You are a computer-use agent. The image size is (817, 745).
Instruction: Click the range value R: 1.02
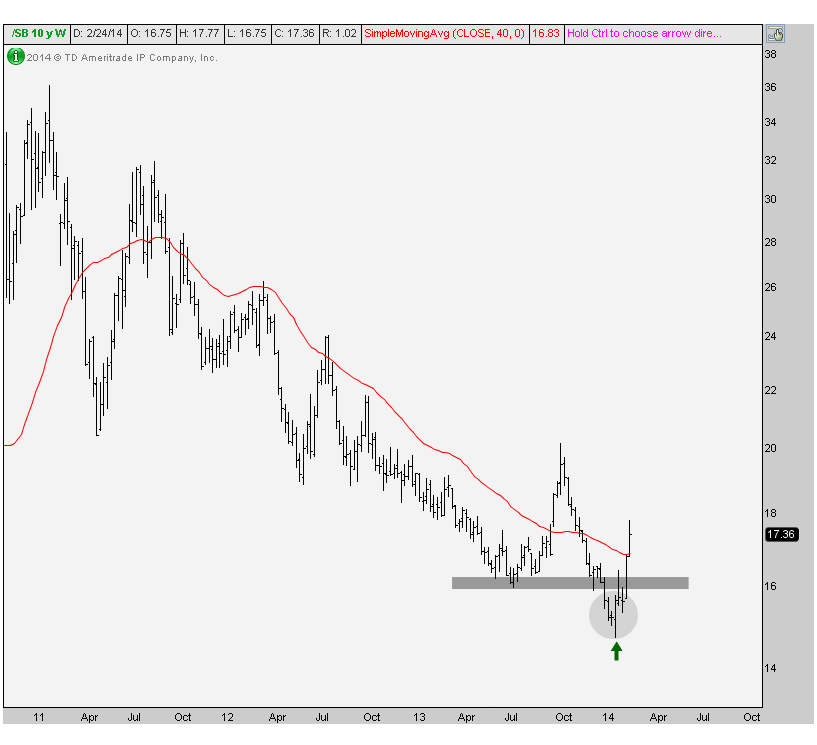point(339,33)
